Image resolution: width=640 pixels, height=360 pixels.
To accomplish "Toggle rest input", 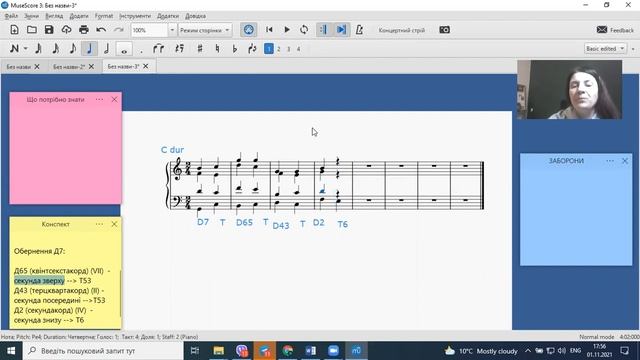I will click(179, 49).
